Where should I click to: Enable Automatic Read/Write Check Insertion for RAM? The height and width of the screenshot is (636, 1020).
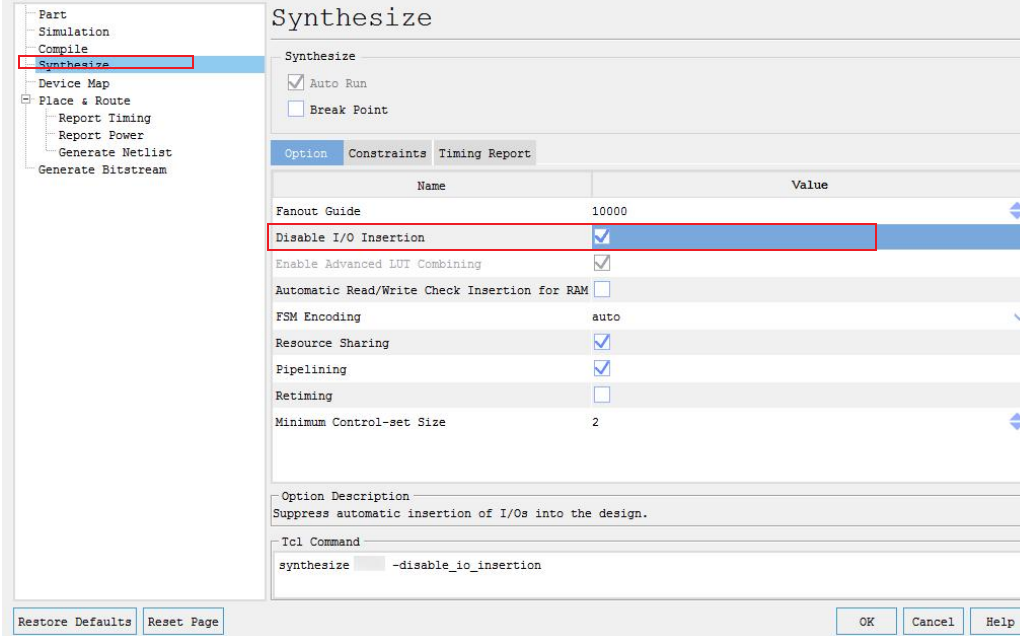[x=602, y=289]
